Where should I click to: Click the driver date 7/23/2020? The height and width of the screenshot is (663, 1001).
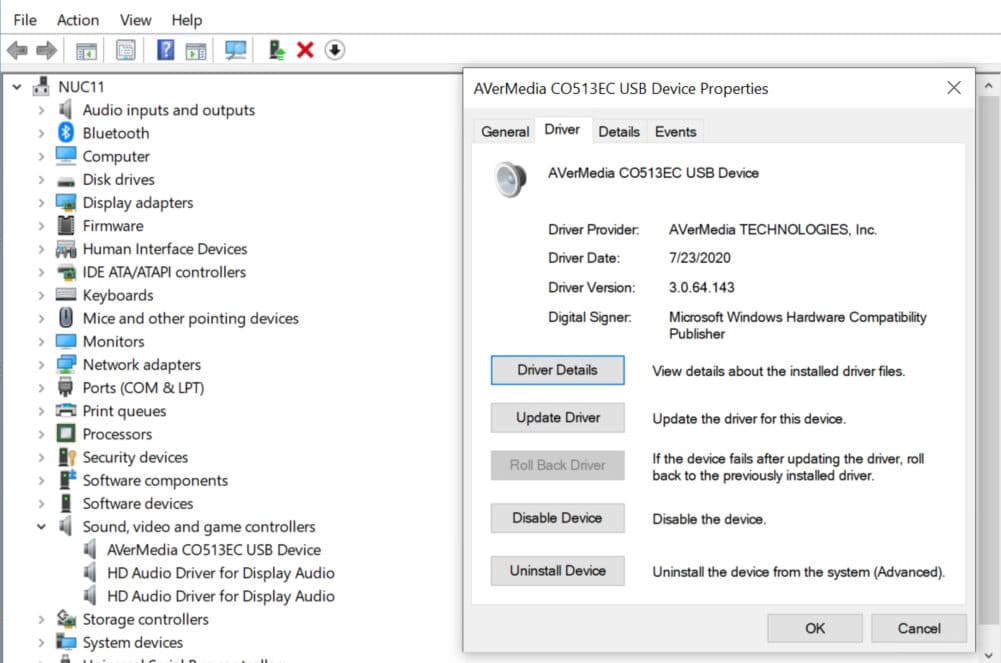[x=700, y=258]
